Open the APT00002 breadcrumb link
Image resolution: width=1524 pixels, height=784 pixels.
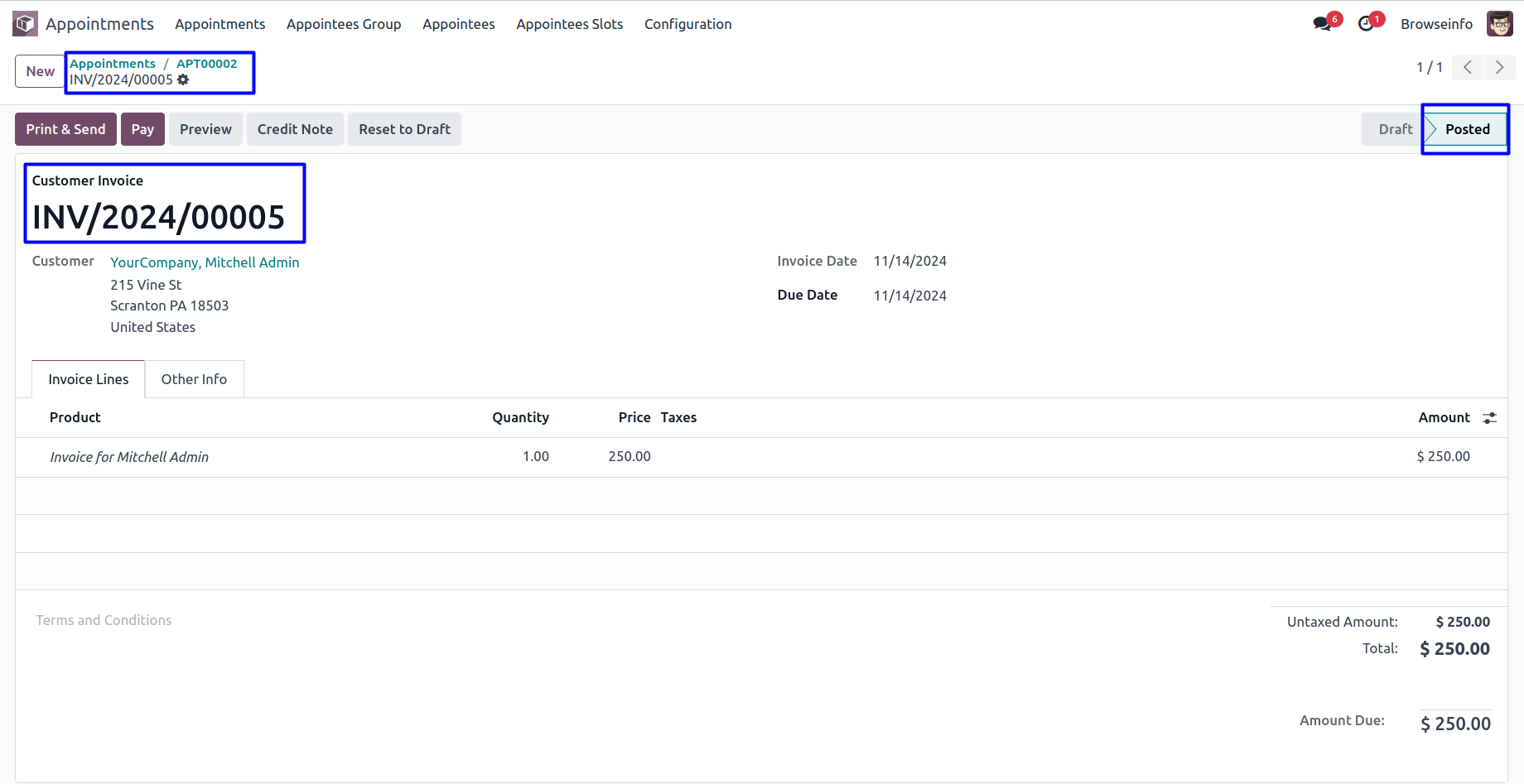pyautogui.click(x=206, y=64)
